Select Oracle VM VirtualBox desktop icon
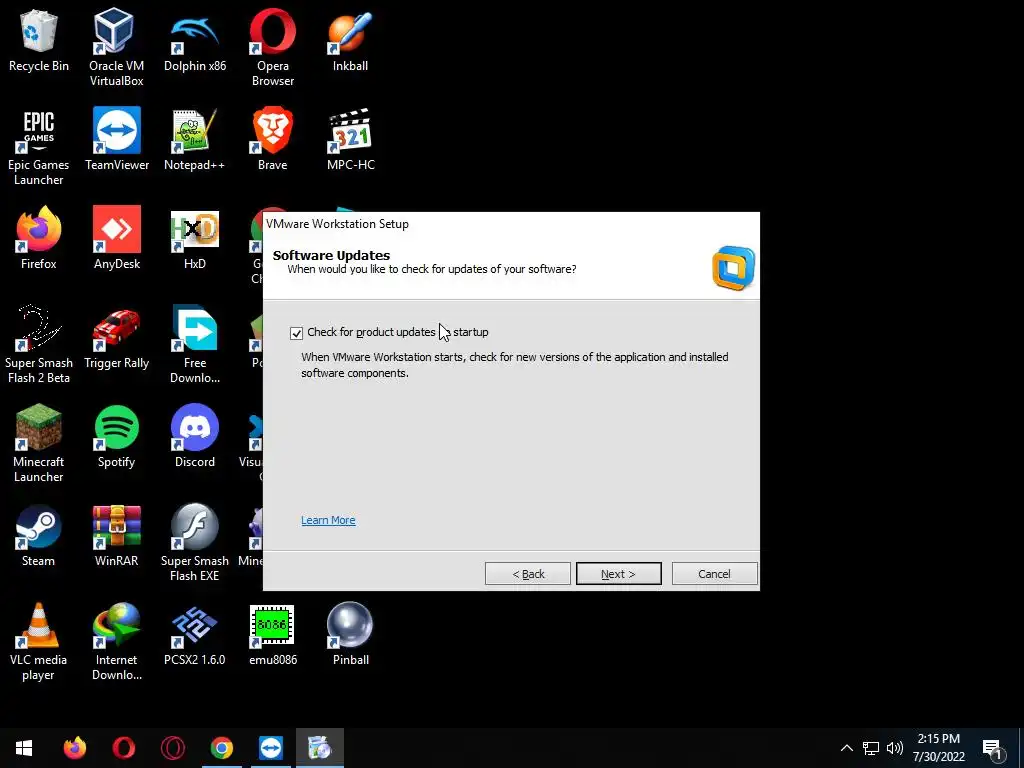 point(116,47)
